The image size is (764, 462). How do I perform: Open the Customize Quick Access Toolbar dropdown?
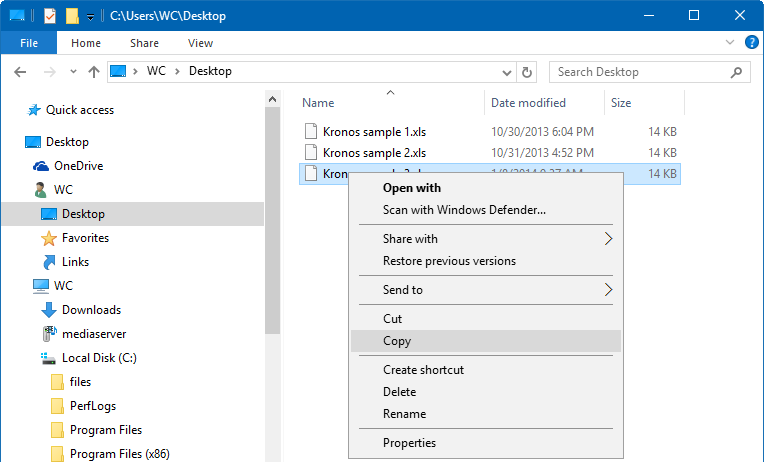91,17
